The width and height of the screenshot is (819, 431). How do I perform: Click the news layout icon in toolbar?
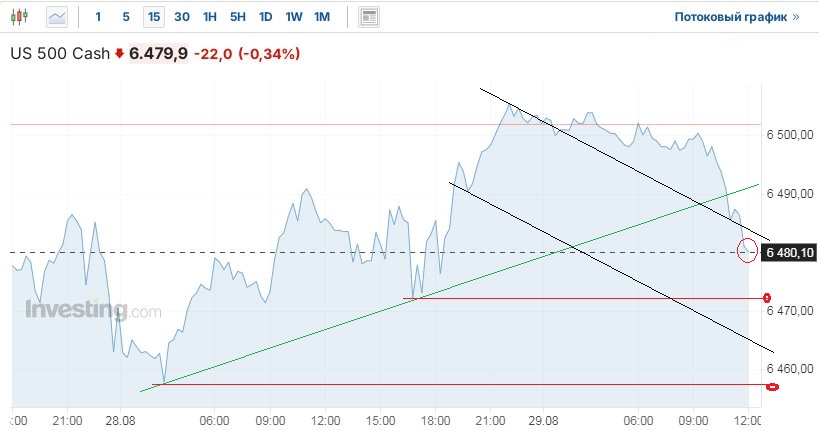pyautogui.click(x=369, y=17)
